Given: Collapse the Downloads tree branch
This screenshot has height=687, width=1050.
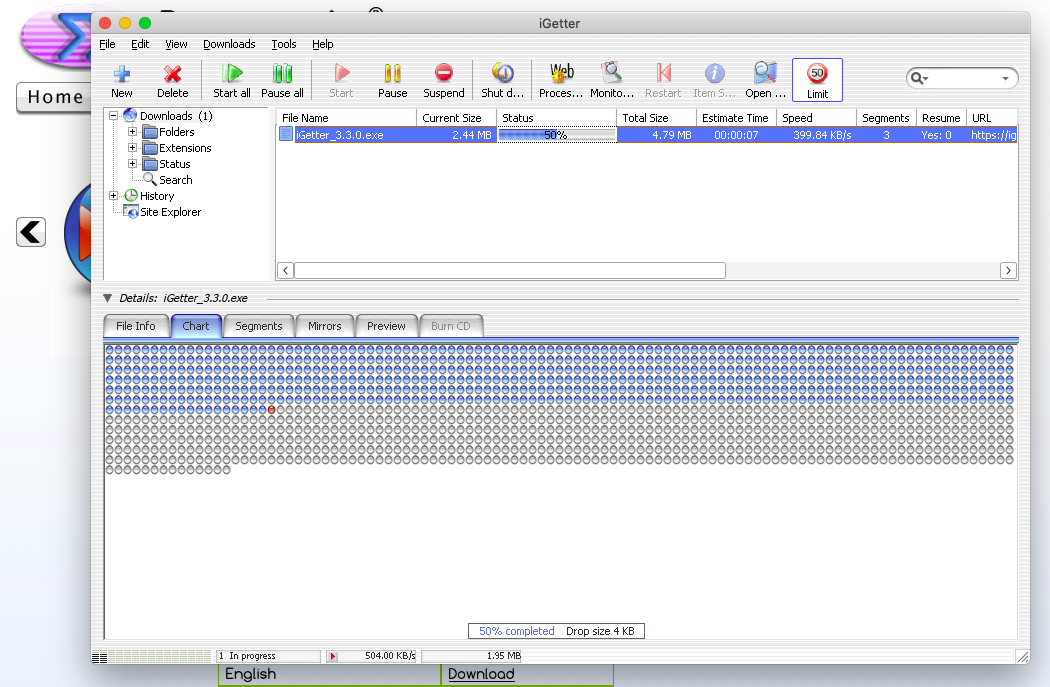Looking at the screenshot, I should (113, 115).
